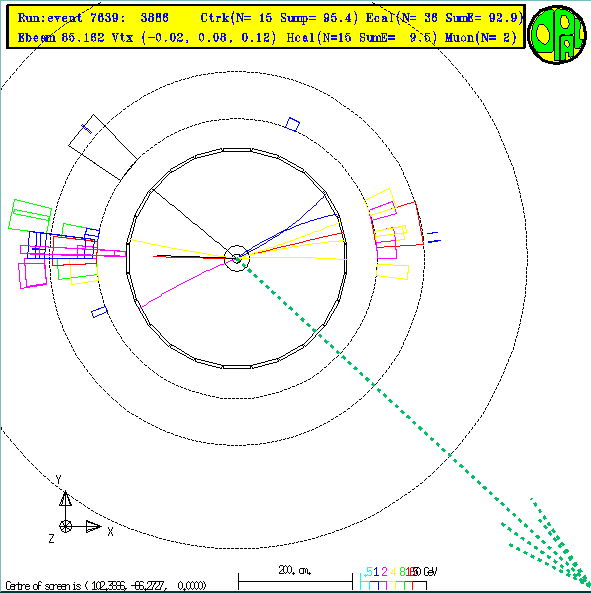Click the yellow header bar showing Run:event
Viewport: 591px width, 593px height.
[266, 26]
